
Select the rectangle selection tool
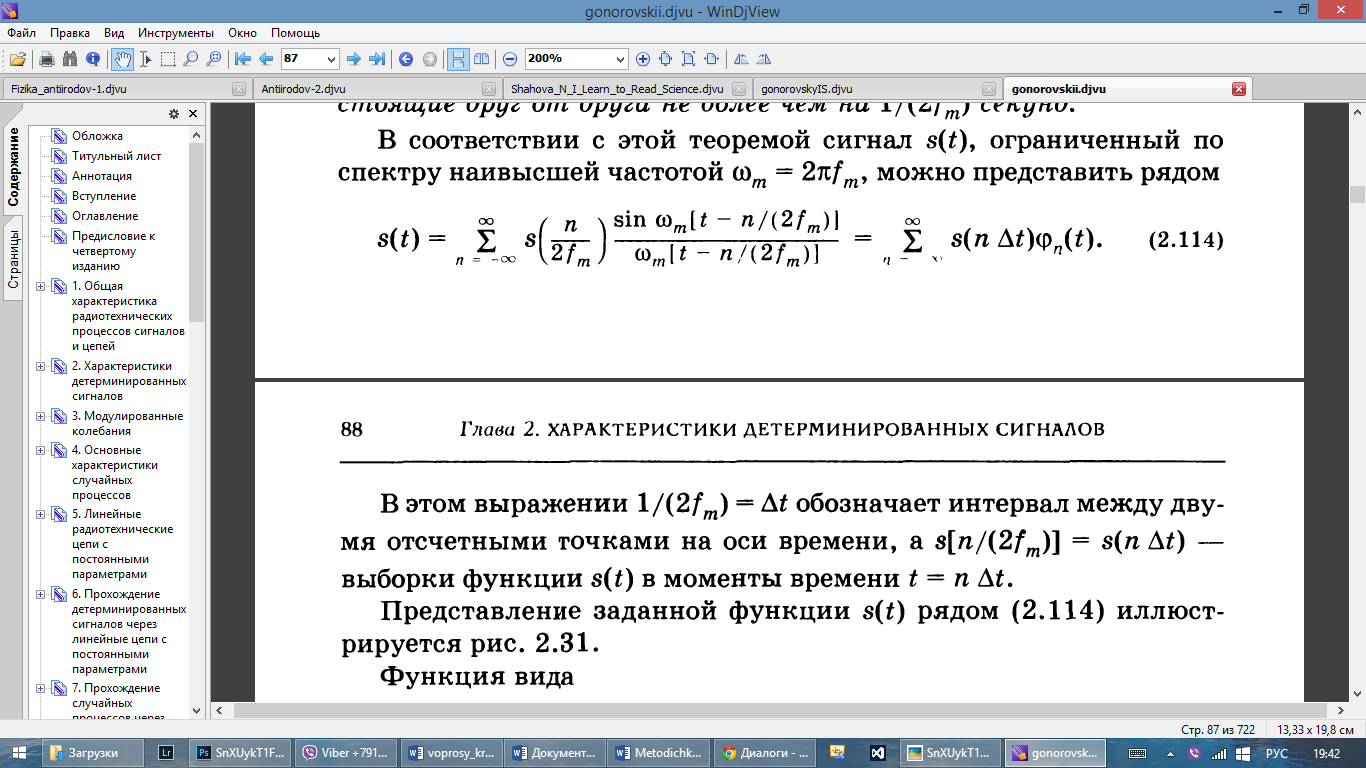click(x=168, y=59)
